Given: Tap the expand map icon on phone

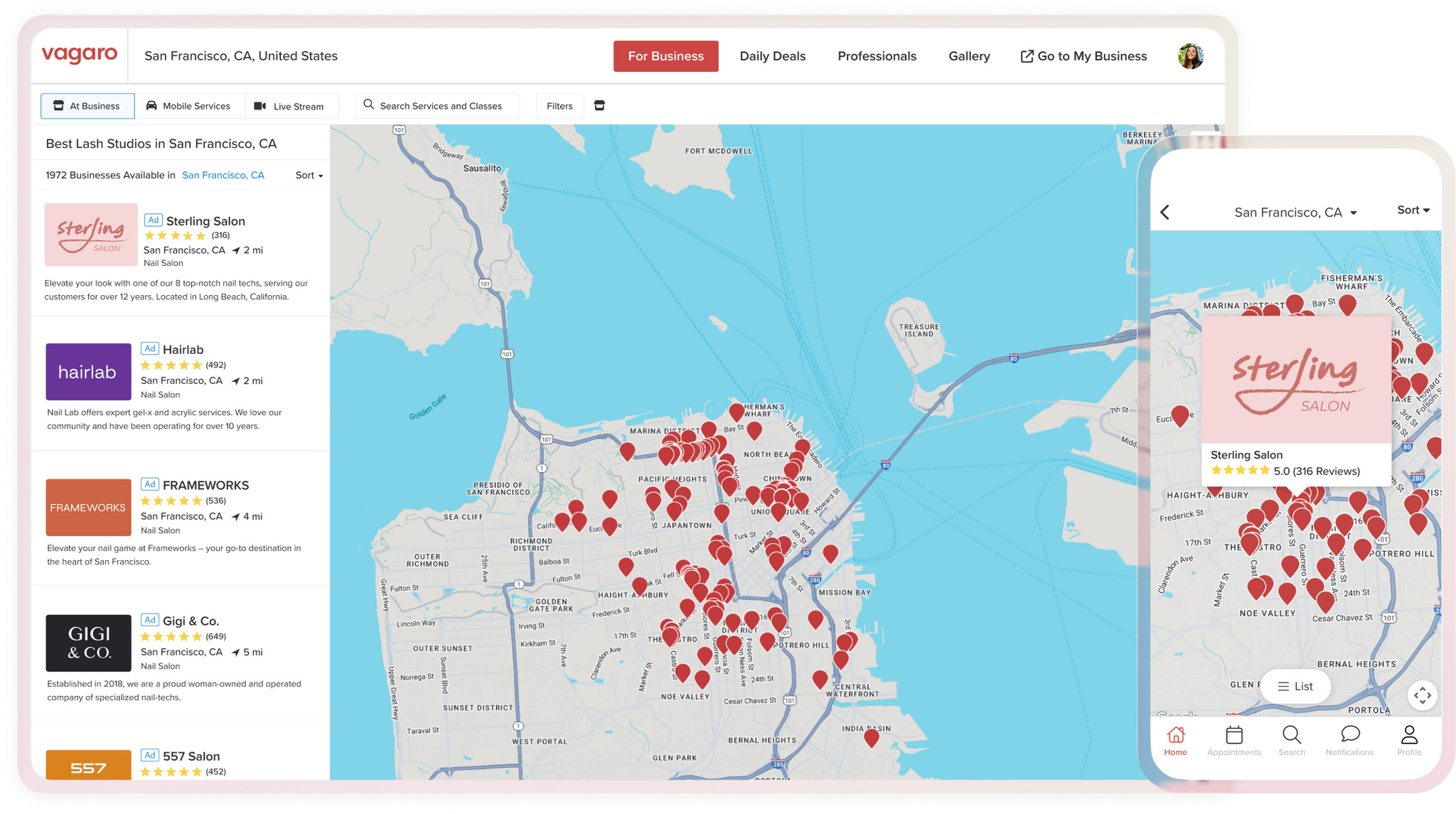Looking at the screenshot, I should tap(1422, 695).
